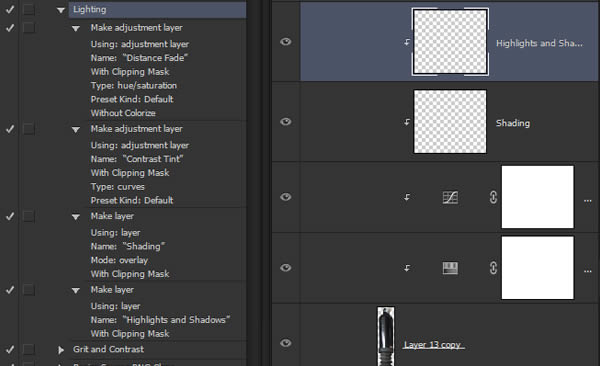Expand the Grit and Contrast action
600x366 pixels.
pos(61,350)
